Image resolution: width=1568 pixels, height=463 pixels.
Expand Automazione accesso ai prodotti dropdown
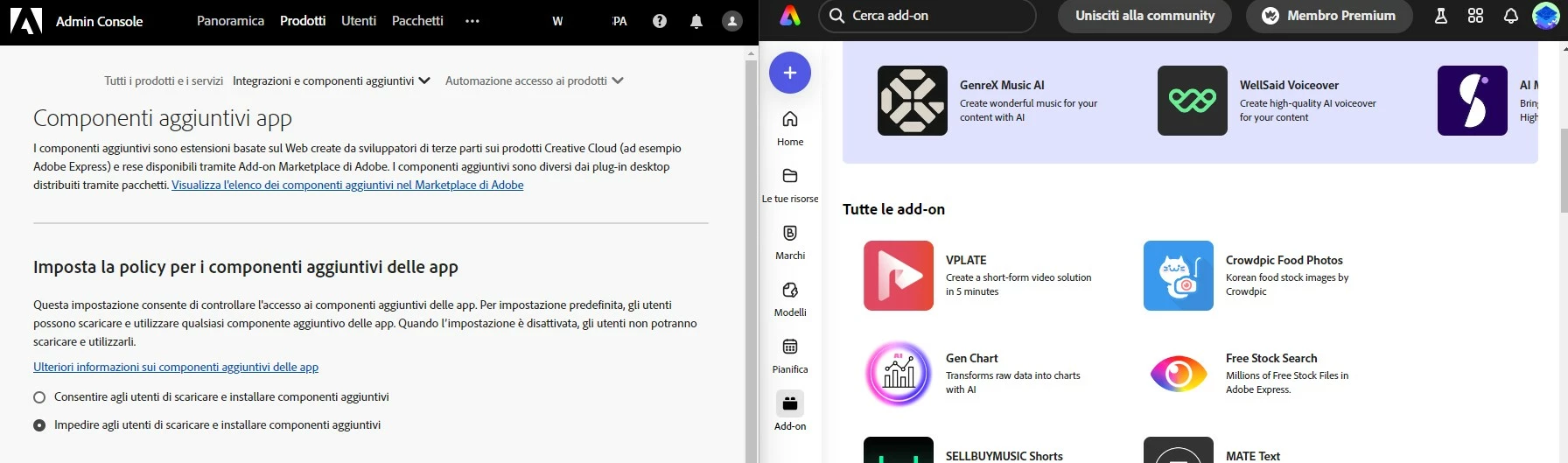535,81
